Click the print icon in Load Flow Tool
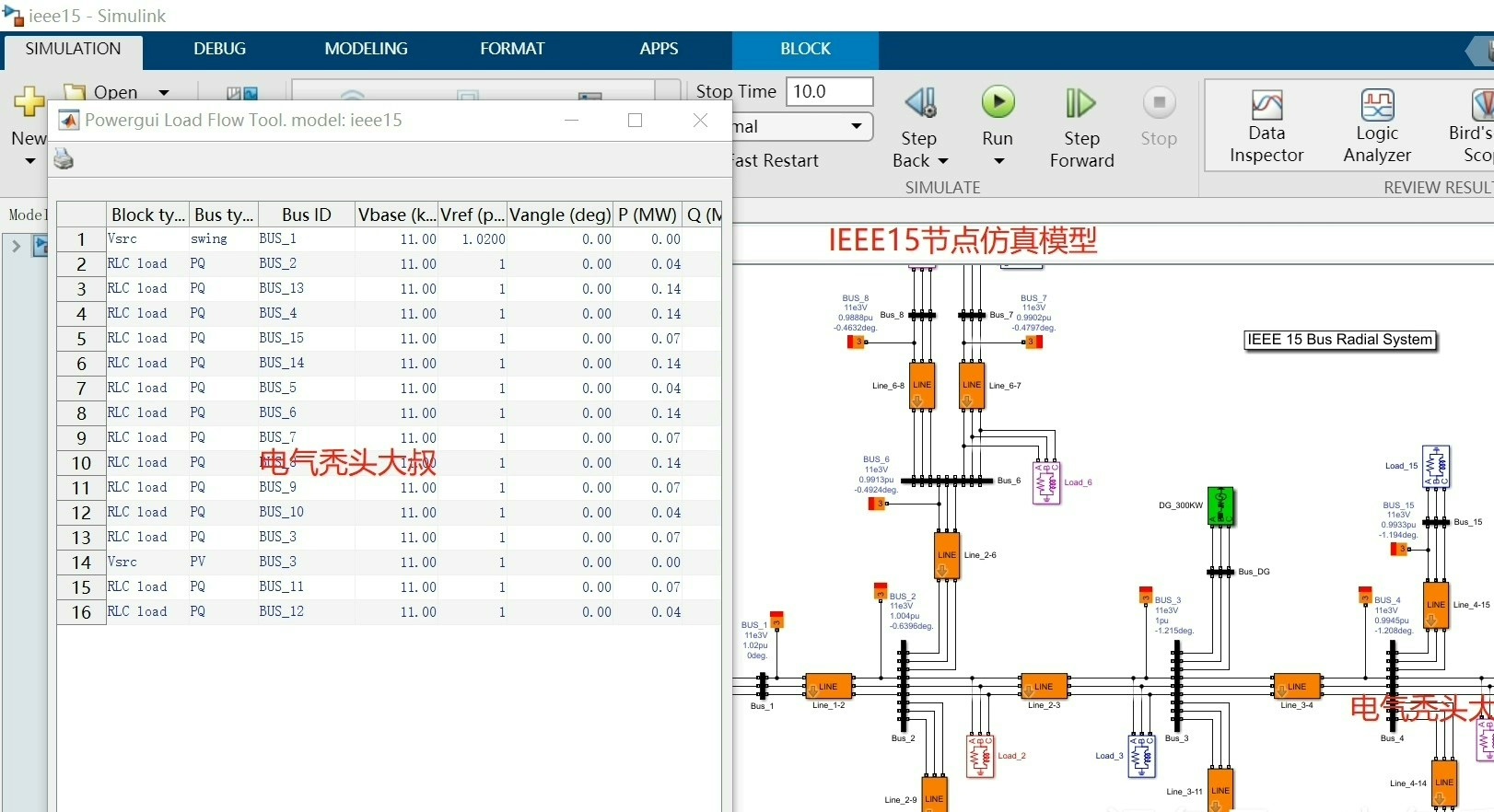The width and height of the screenshot is (1494, 812). tap(64, 159)
